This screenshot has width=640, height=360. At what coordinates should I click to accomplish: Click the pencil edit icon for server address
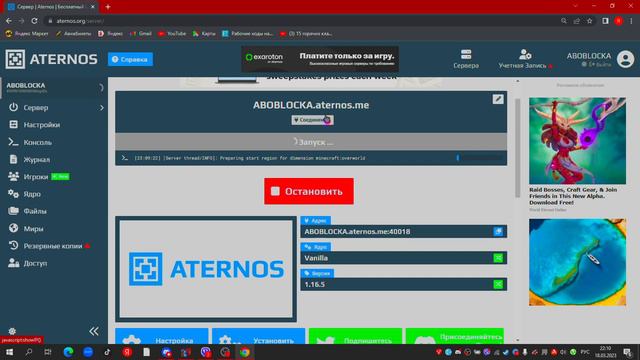pos(498,99)
